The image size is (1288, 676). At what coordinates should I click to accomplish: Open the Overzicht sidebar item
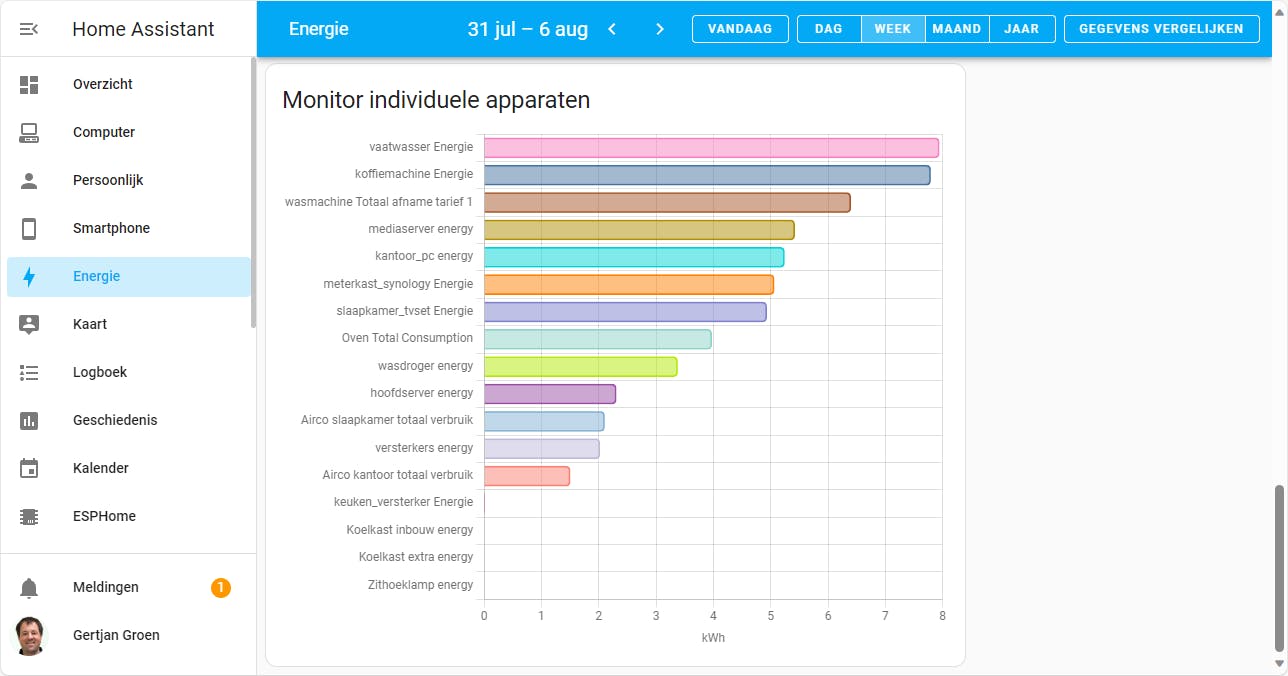coord(129,85)
